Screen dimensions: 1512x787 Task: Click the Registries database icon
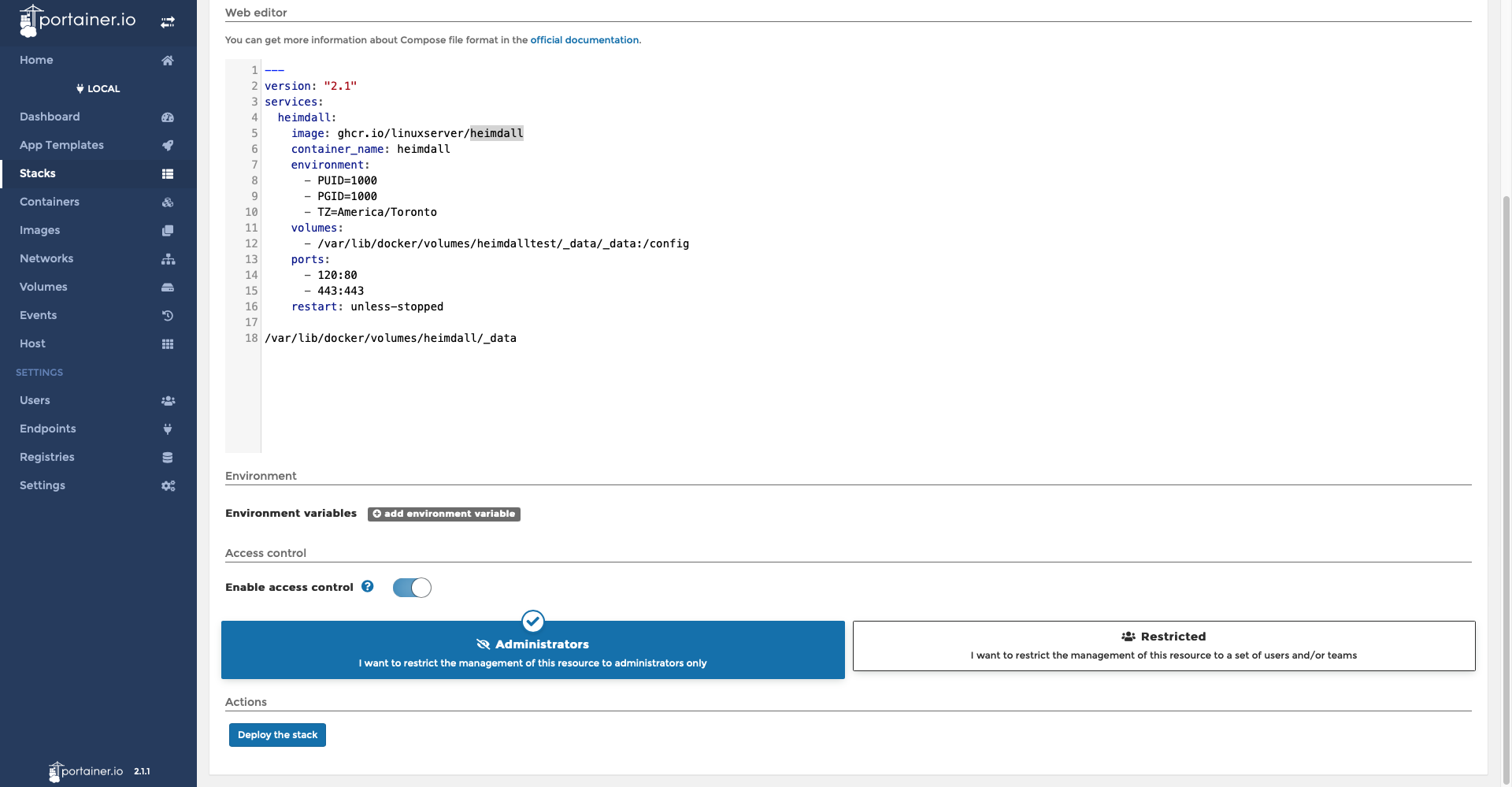pos(168,458)
